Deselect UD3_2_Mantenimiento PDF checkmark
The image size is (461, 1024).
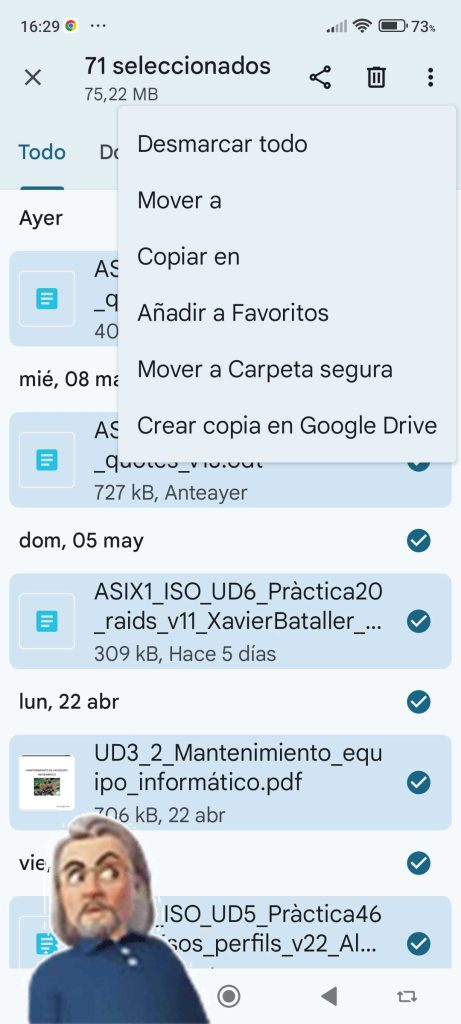[419, 782]
